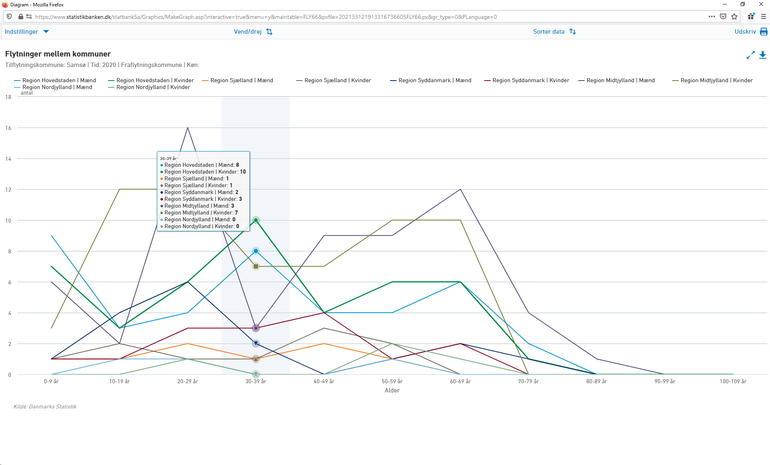Toggle Region Syddanmark | Kvinder legend series
This screenshot has height=465, width=770.
(x=526, y=80)
